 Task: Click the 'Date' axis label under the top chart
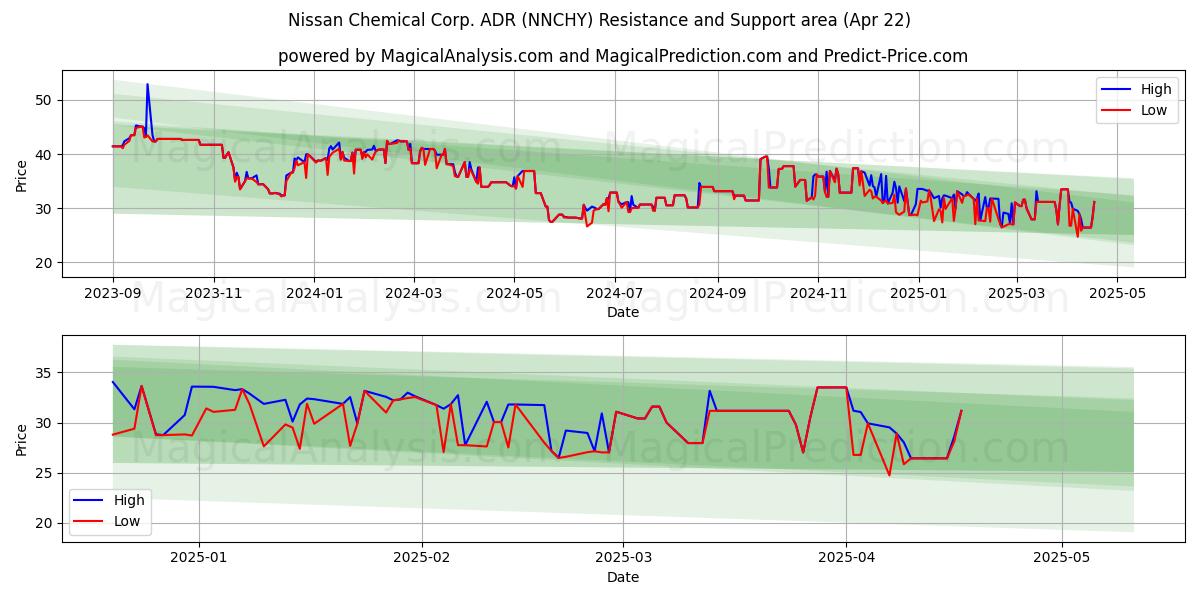(x=623, y=313)
